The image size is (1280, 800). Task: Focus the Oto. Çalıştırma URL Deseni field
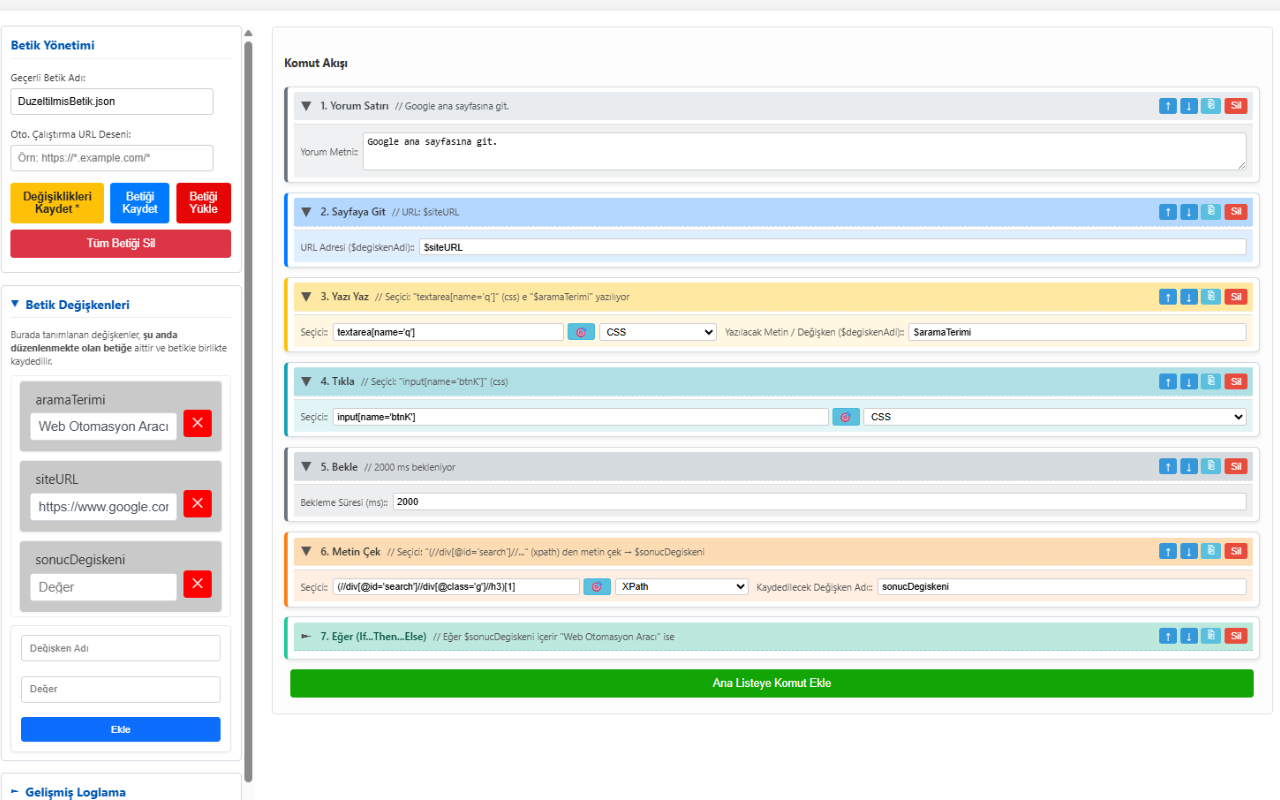coord(112,158)
